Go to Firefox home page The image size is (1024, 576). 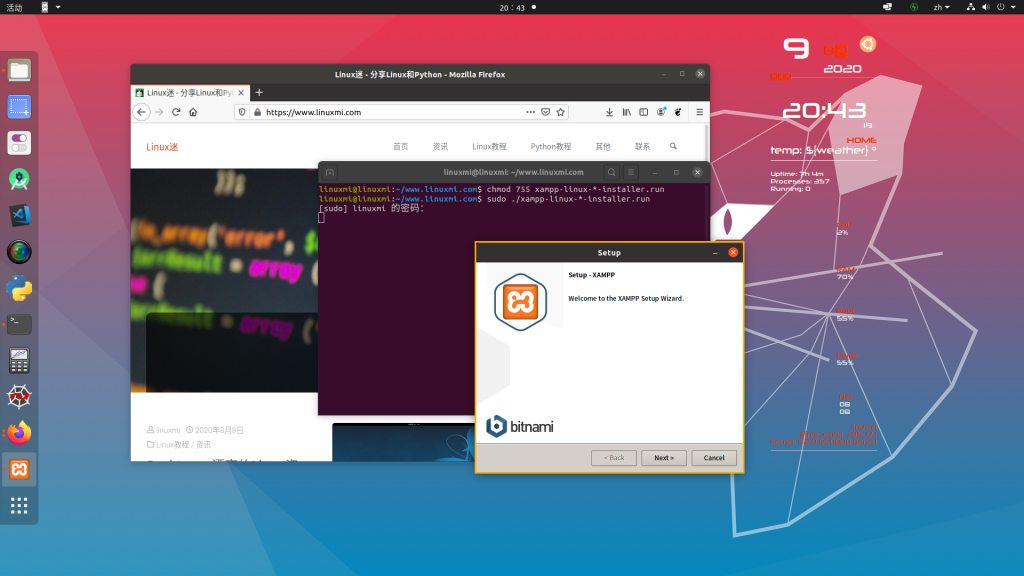pos(193,112)
